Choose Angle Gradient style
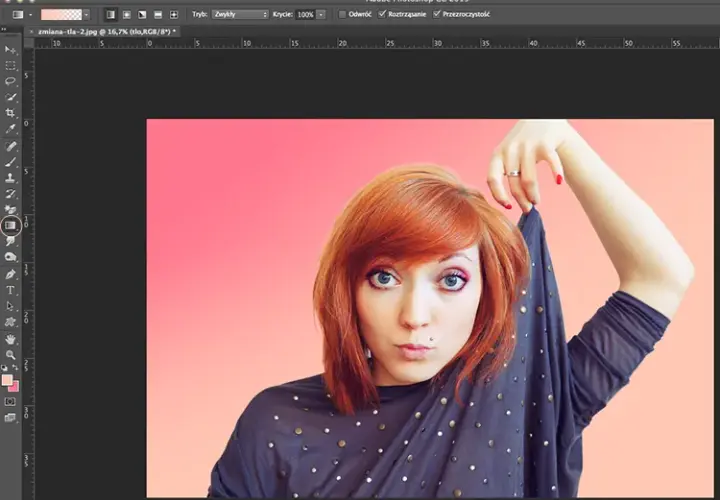This screenshot has height=500, width=720. 142,15
